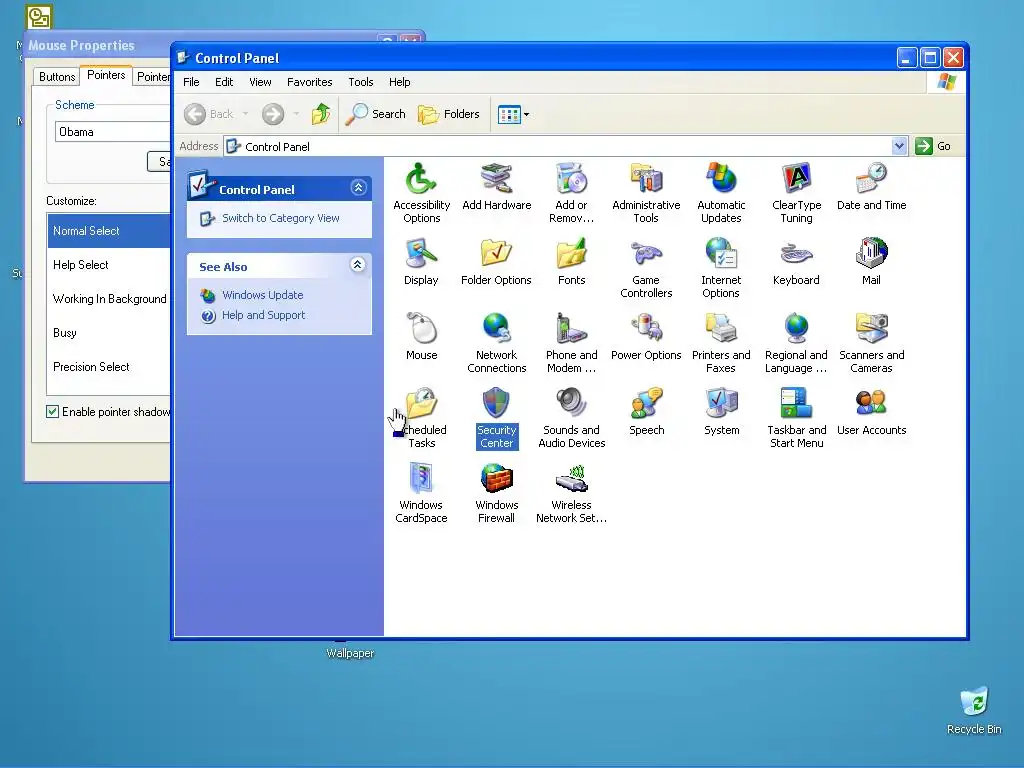Open the View menu
This screenshot has height=768, width=1024.
260,82
